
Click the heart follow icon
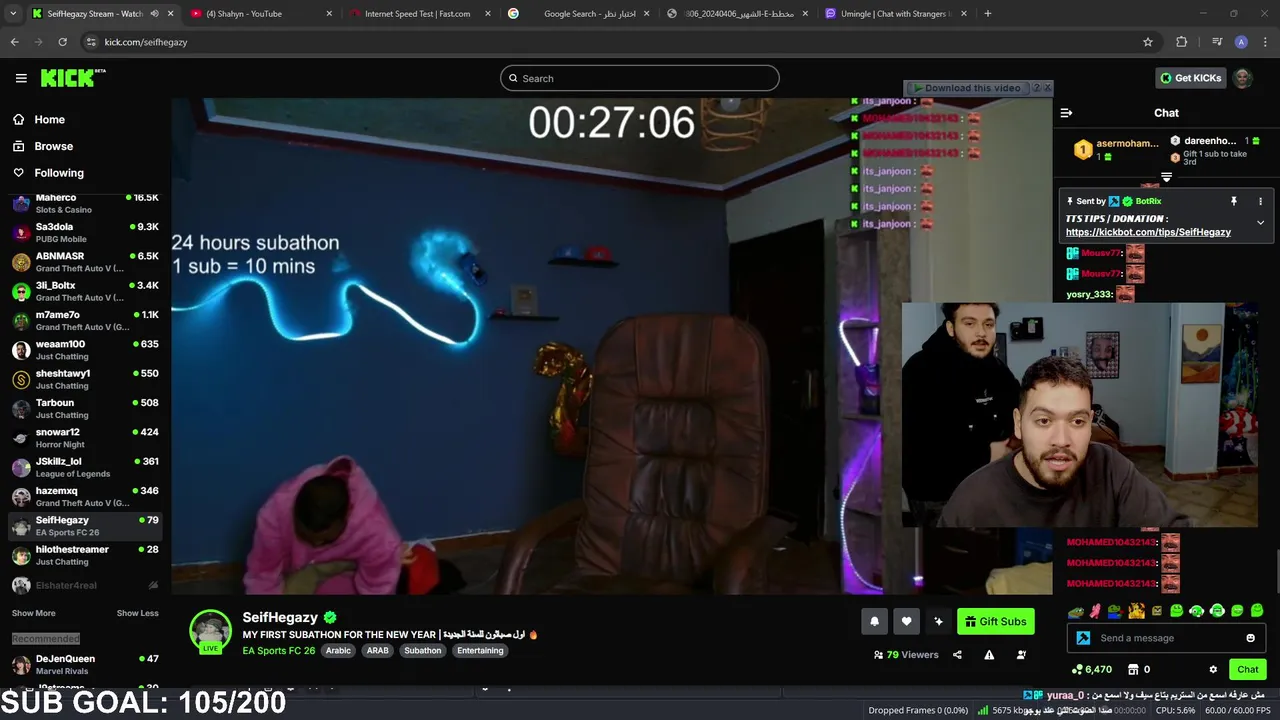[x=906, y=621]
